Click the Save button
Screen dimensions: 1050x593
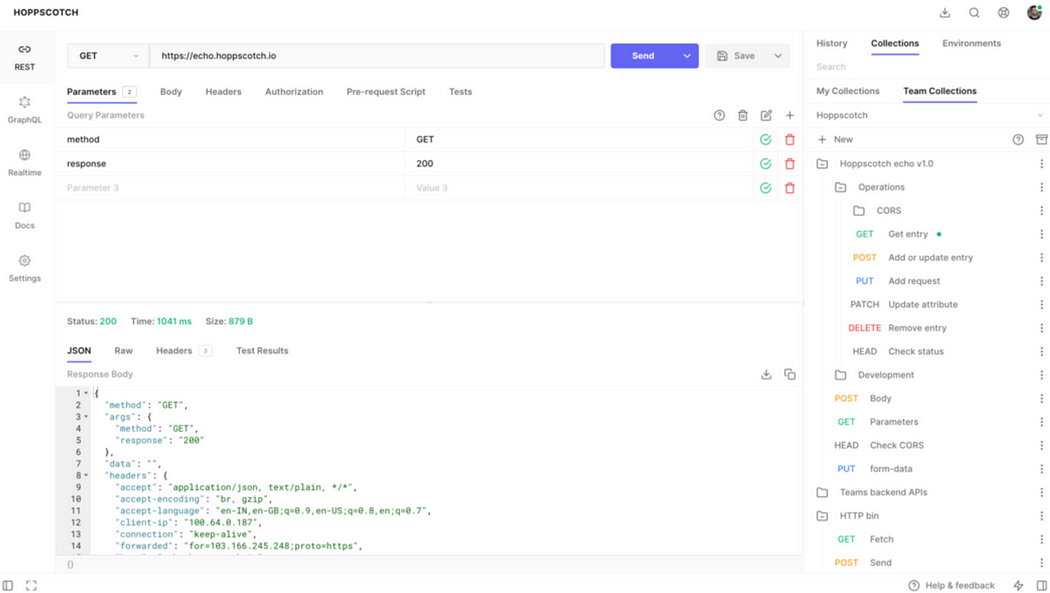[x=736, y=56]
